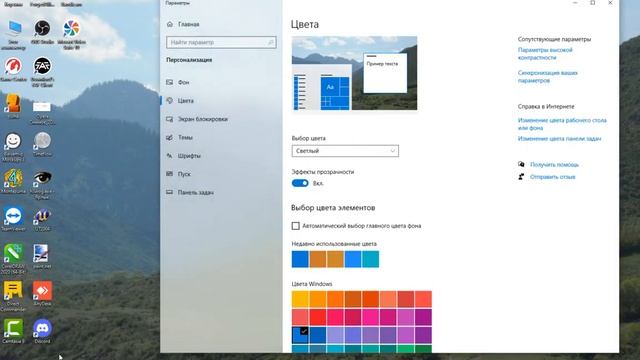Choose the yellow-gold first Windows color swatch

coord(300,299)
